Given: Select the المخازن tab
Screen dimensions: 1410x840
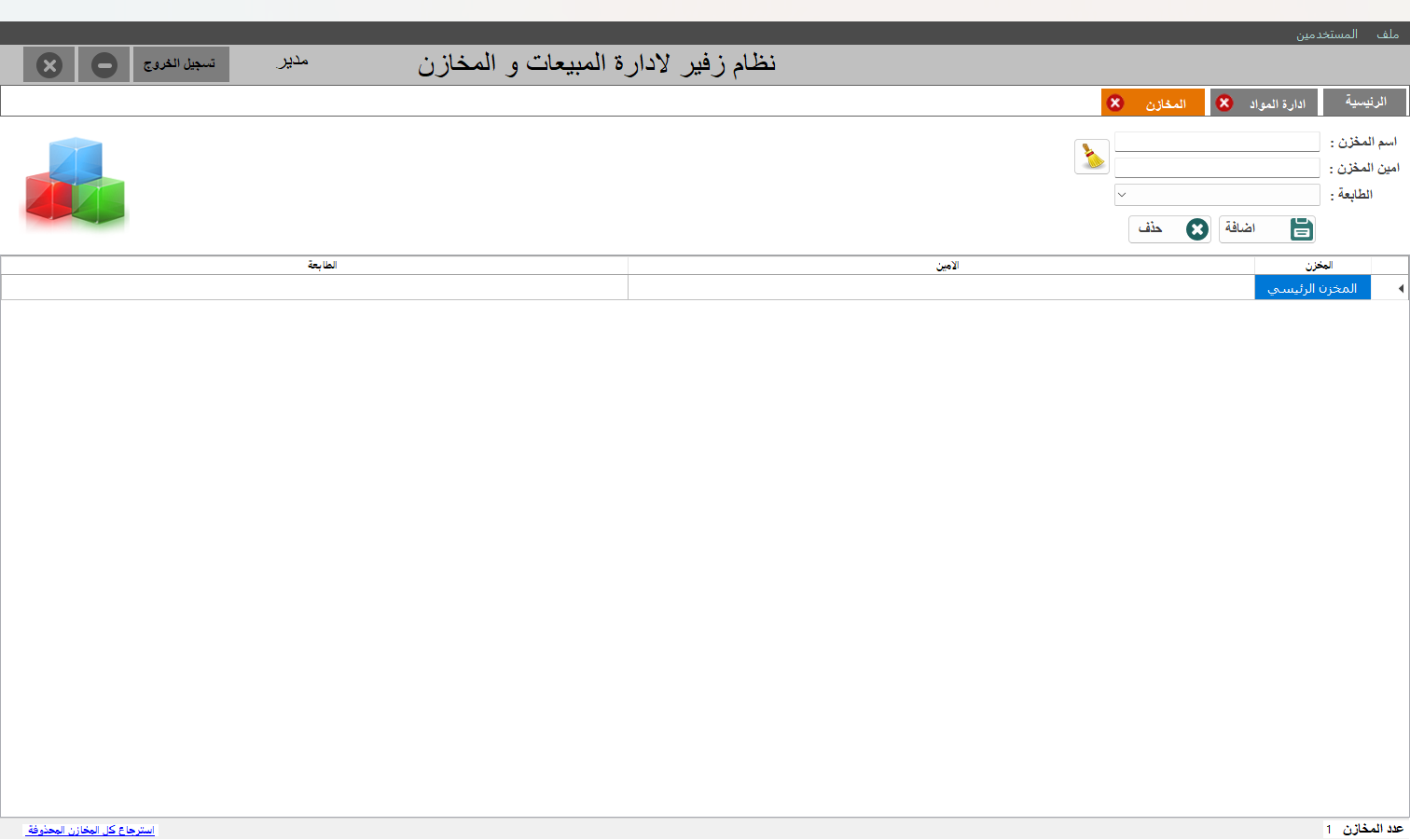Looking at the screenshot, I should coord(1153,103).
